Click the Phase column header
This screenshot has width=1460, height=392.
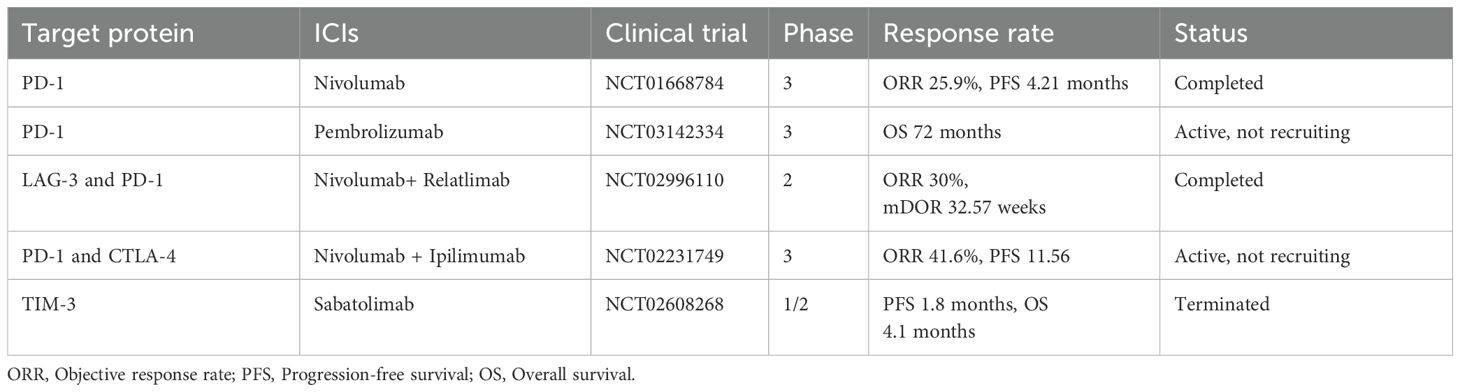[818, 33]
